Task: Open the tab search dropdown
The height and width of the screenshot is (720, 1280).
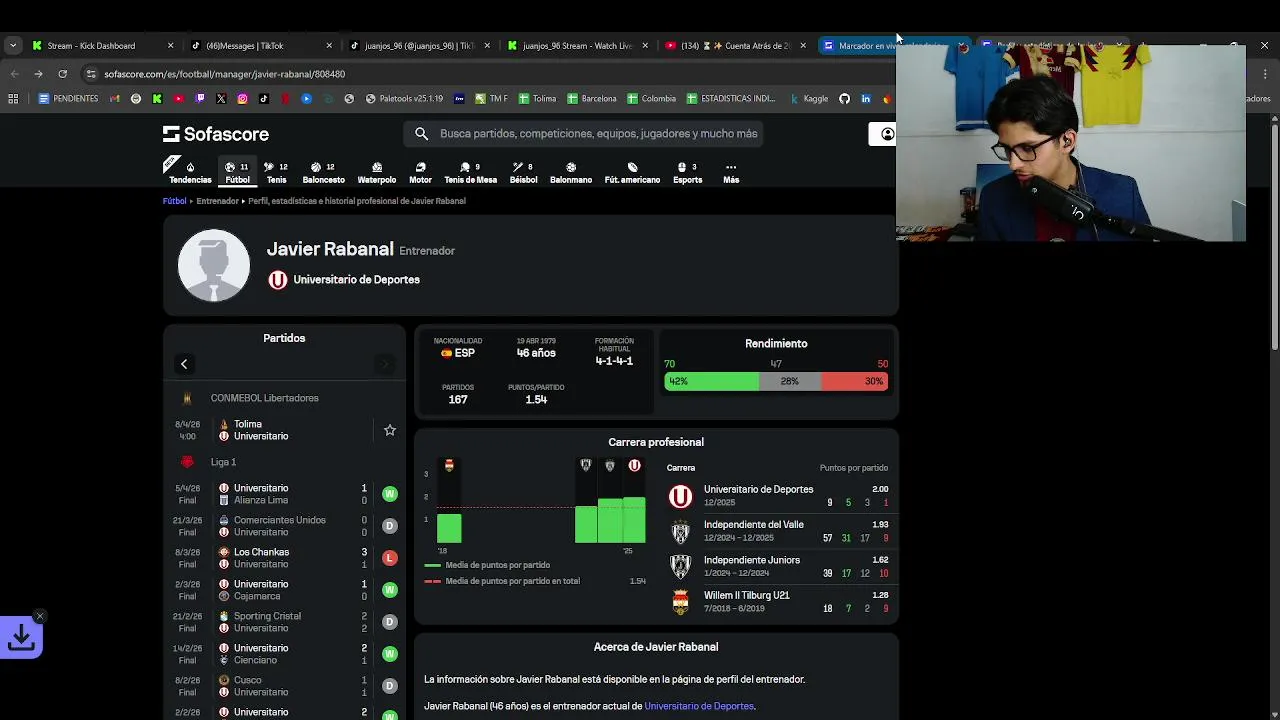Action: pyautogui.click(x=12, y=46)
